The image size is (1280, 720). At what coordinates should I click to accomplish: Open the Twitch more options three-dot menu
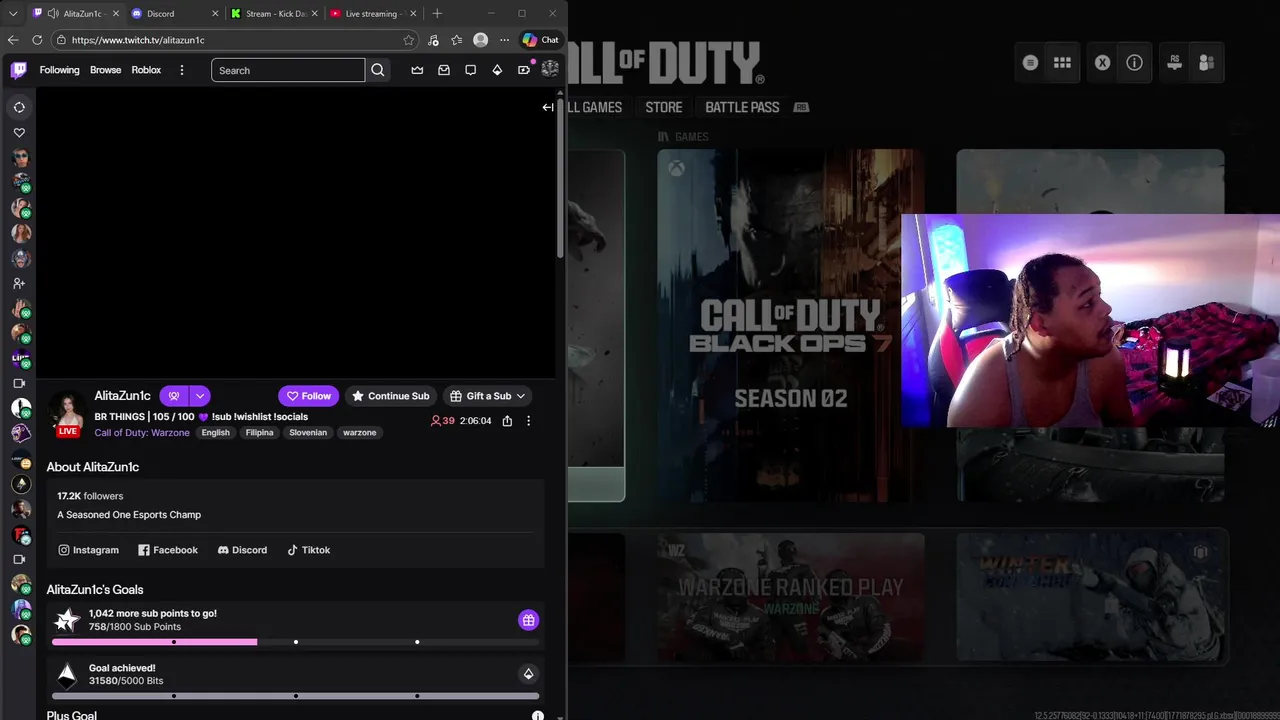[181, 70]
